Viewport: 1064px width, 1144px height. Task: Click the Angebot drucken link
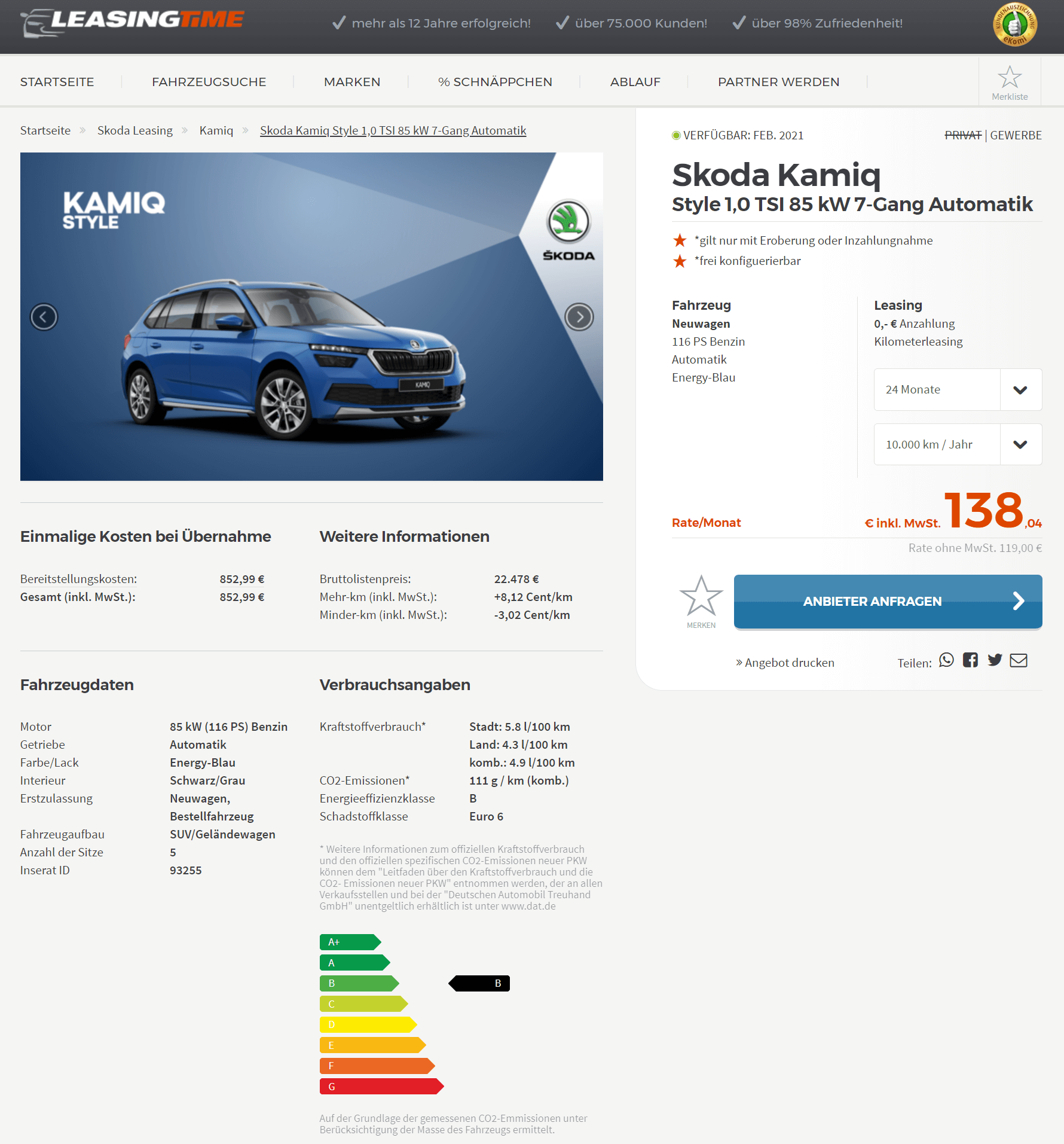[x=785, y=663]
